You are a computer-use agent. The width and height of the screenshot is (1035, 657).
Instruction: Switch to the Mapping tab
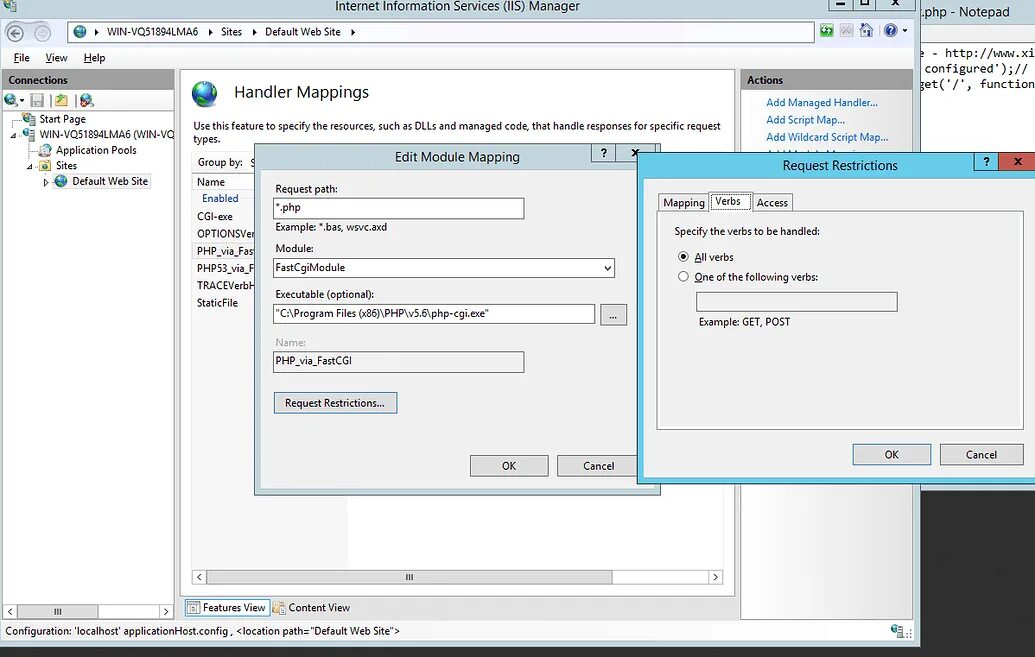(683, 203)
